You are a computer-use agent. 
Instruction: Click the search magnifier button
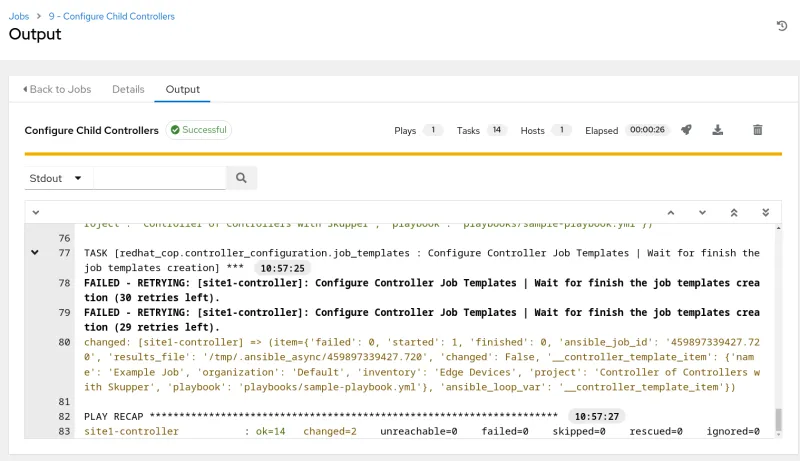pos(241,178)
